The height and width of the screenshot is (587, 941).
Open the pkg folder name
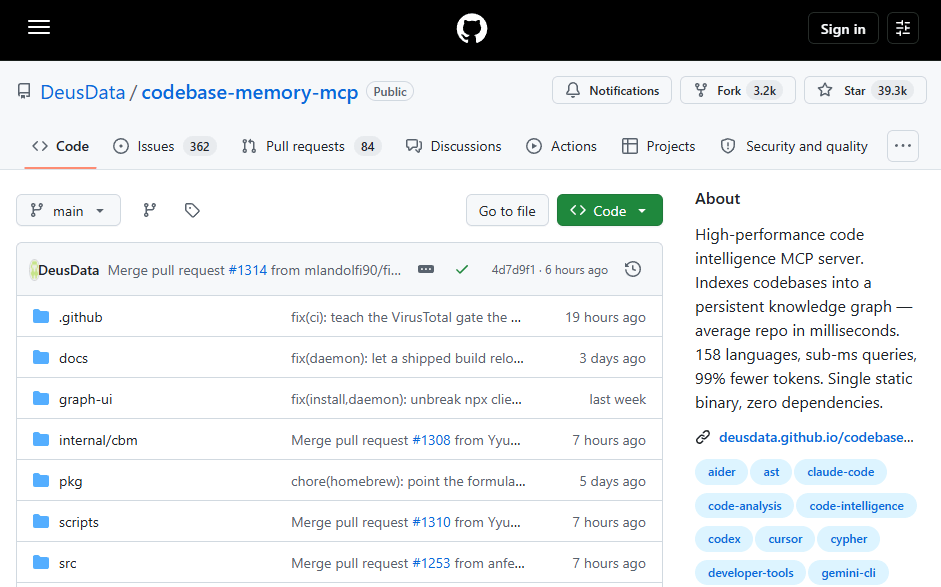70,482
